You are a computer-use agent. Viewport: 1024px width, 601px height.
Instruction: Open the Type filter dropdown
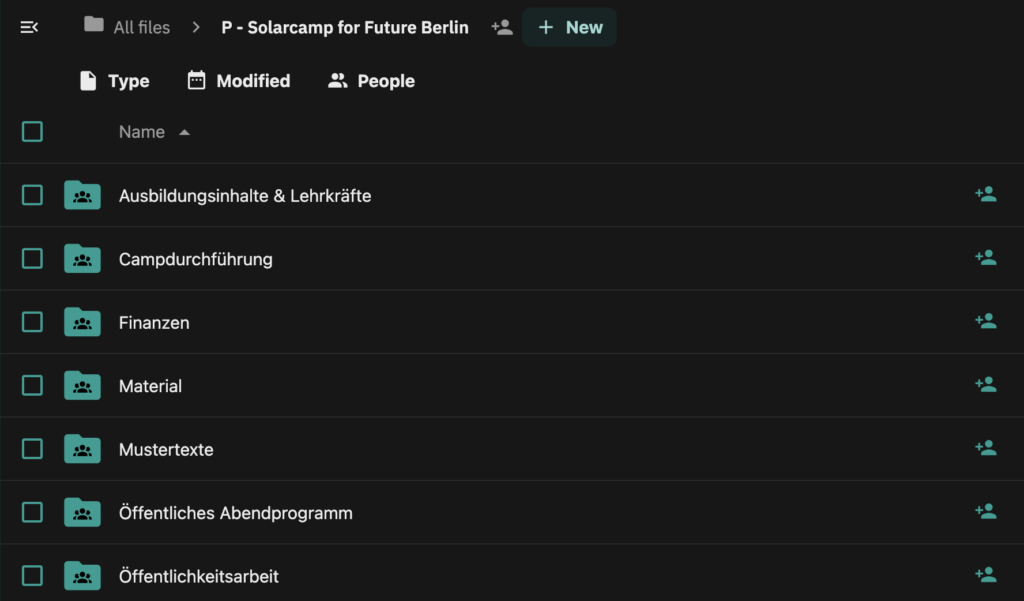[x=114, y=81]
